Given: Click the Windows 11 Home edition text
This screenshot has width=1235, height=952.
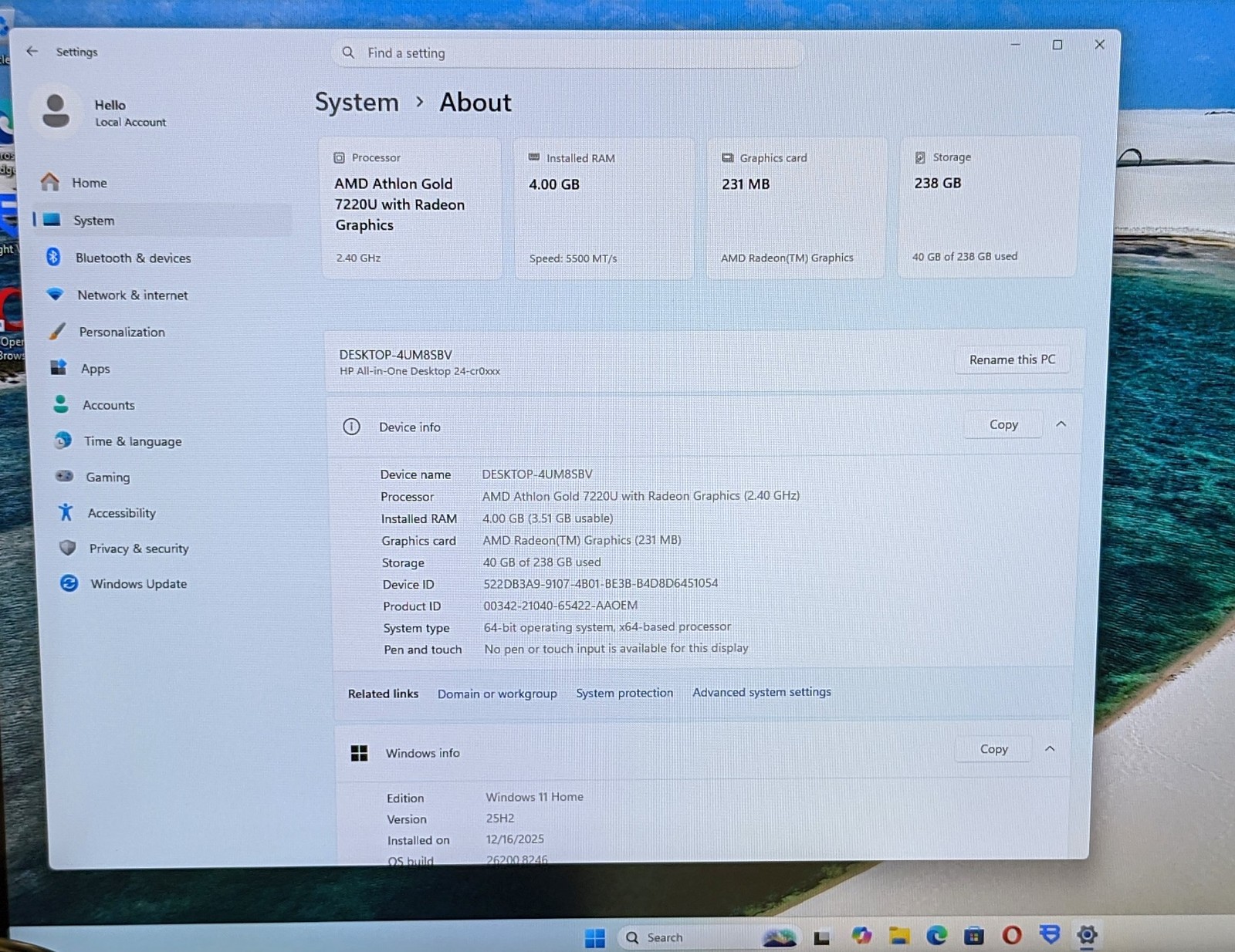Looking at the screenshot, I should click(x=534, y=797).
